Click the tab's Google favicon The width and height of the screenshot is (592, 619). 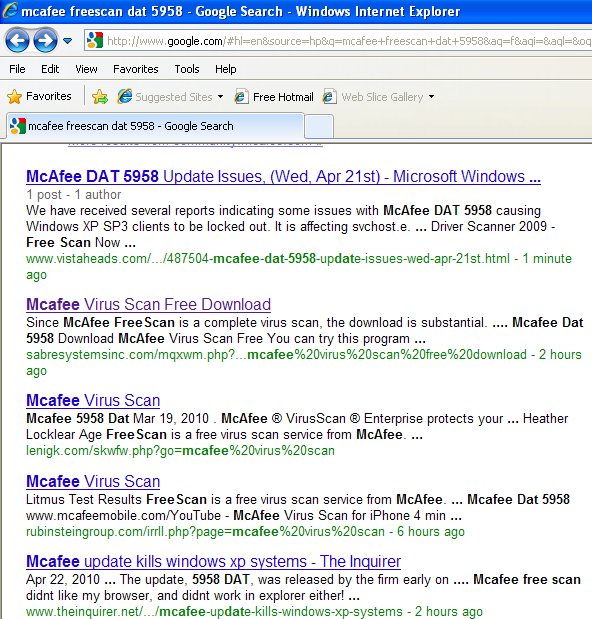18,126
